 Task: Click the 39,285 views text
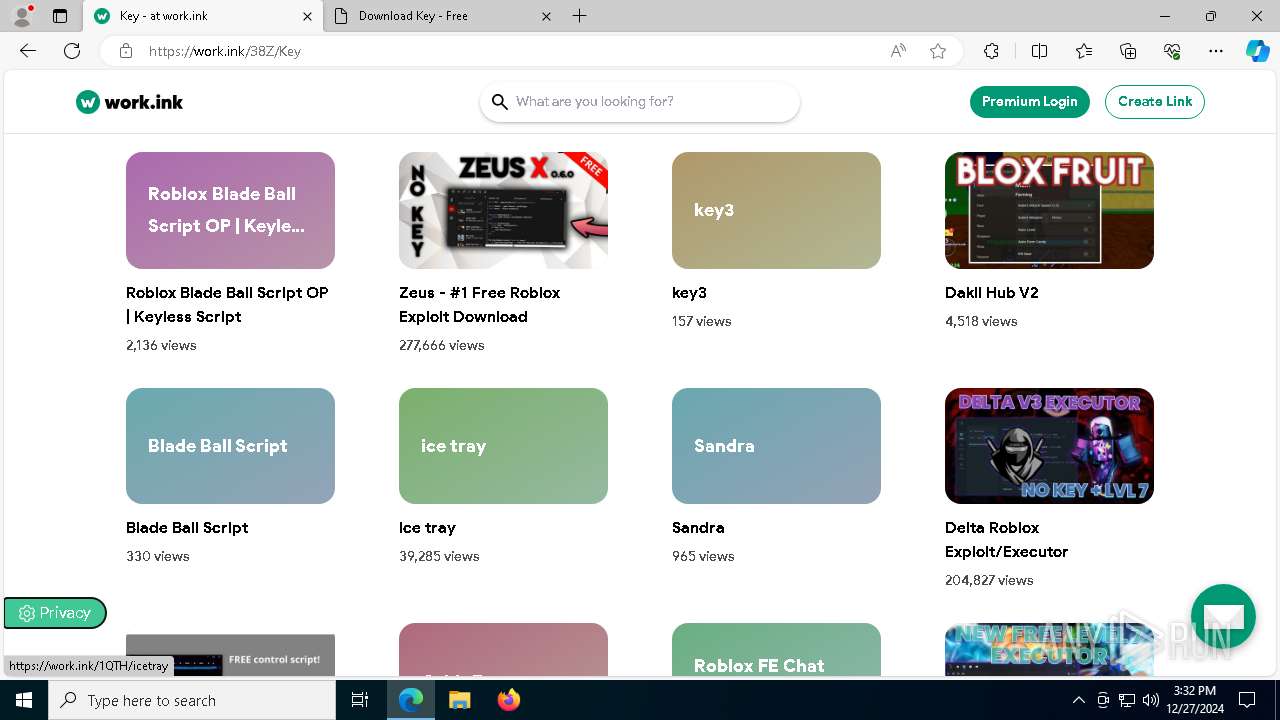pyautogui.click(x=439, y=556)
